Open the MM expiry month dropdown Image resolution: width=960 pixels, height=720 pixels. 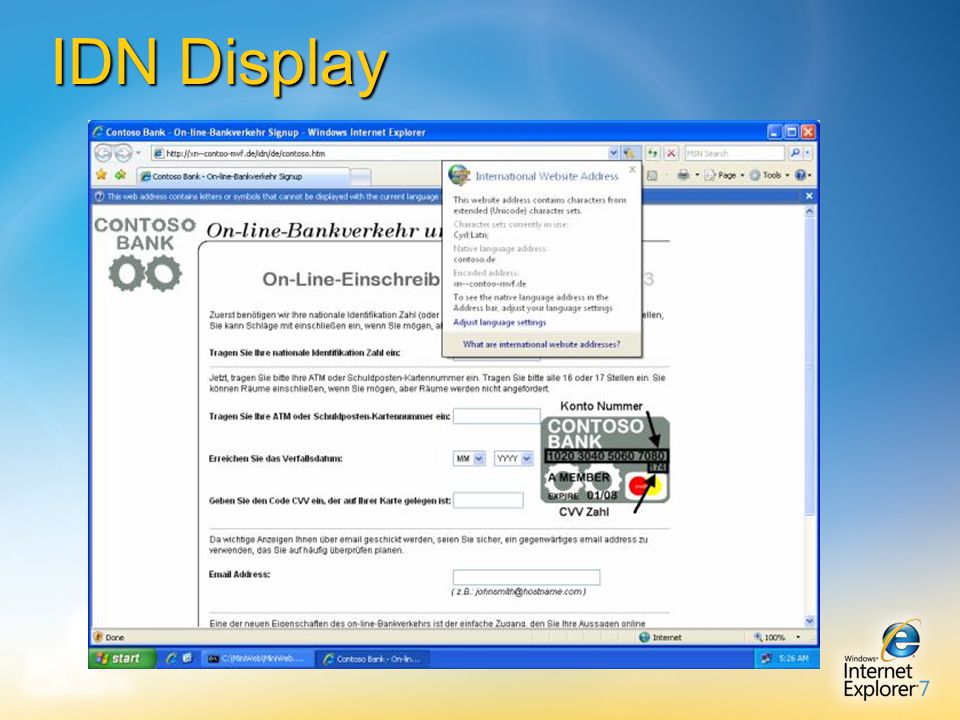[x=470, y=459]
